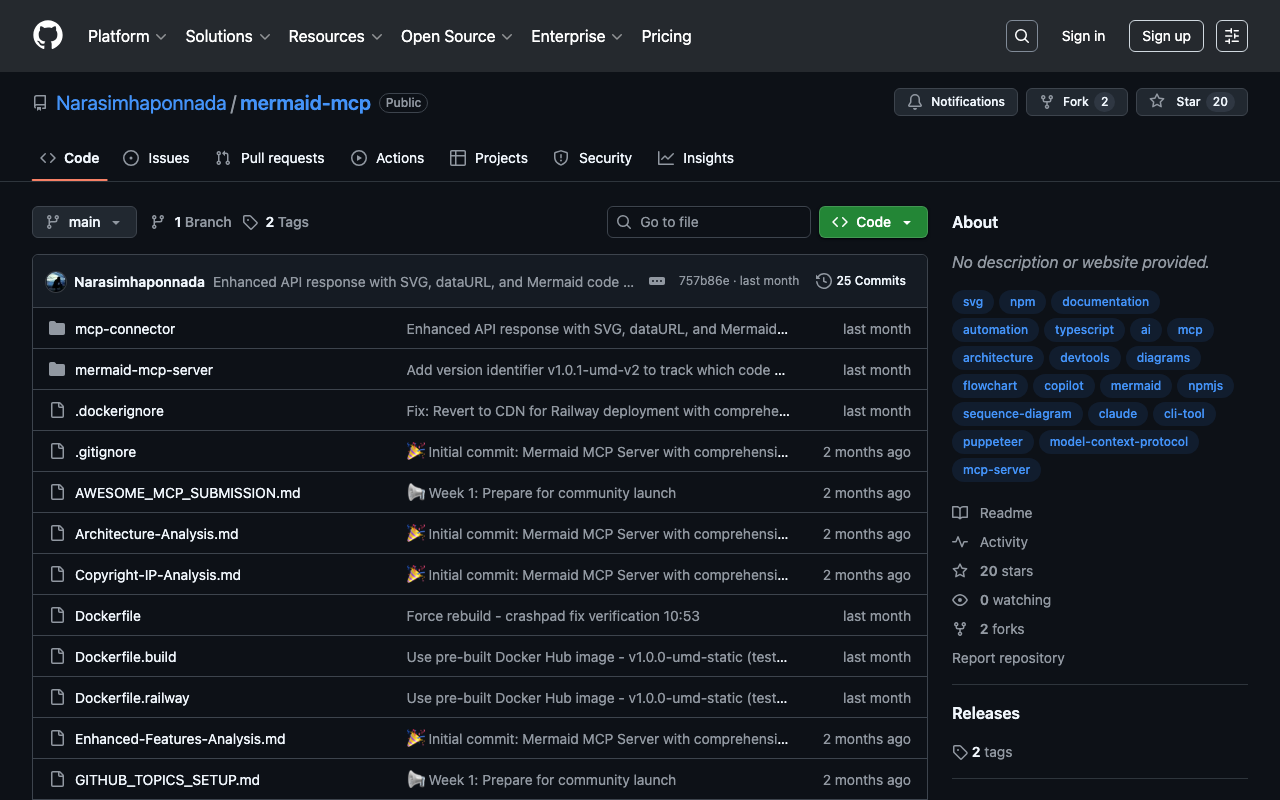The width and height of the screenshot is (1280, 800).
Task: Click the mcp-connector folder icon
Action: click(x=57, y=329)
